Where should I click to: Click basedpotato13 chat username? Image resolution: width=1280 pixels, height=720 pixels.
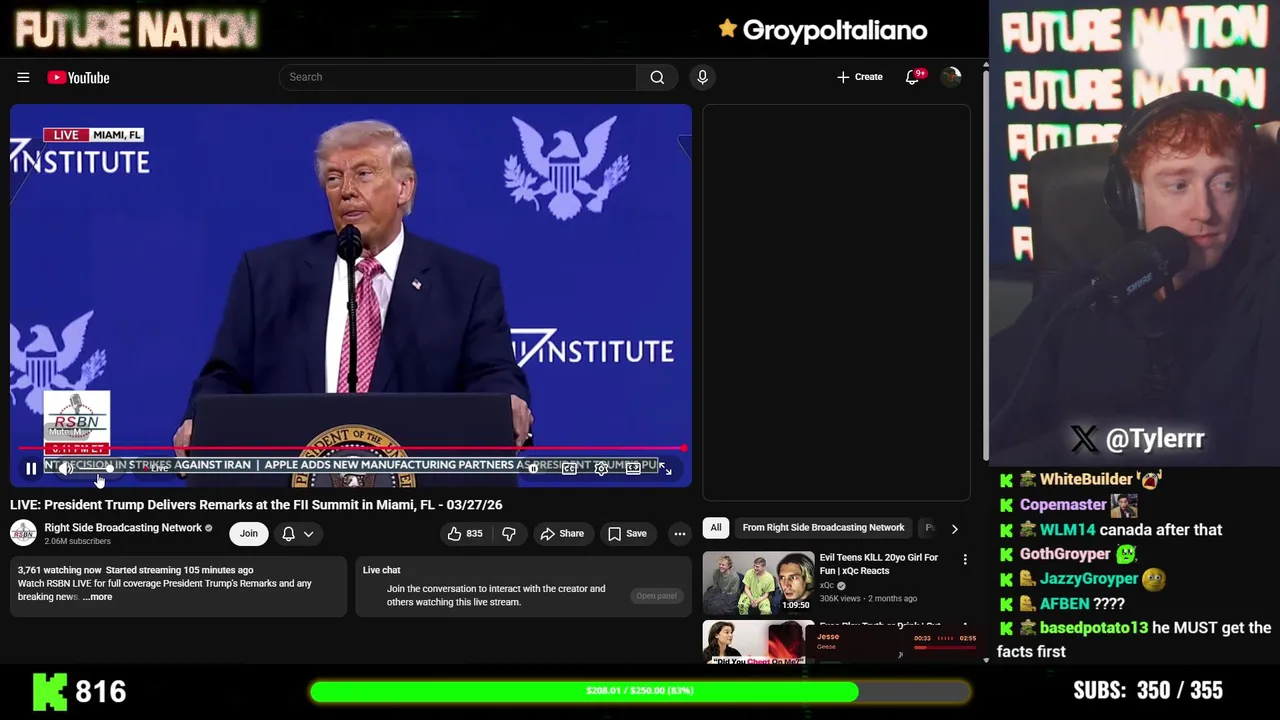(1094, 628)
